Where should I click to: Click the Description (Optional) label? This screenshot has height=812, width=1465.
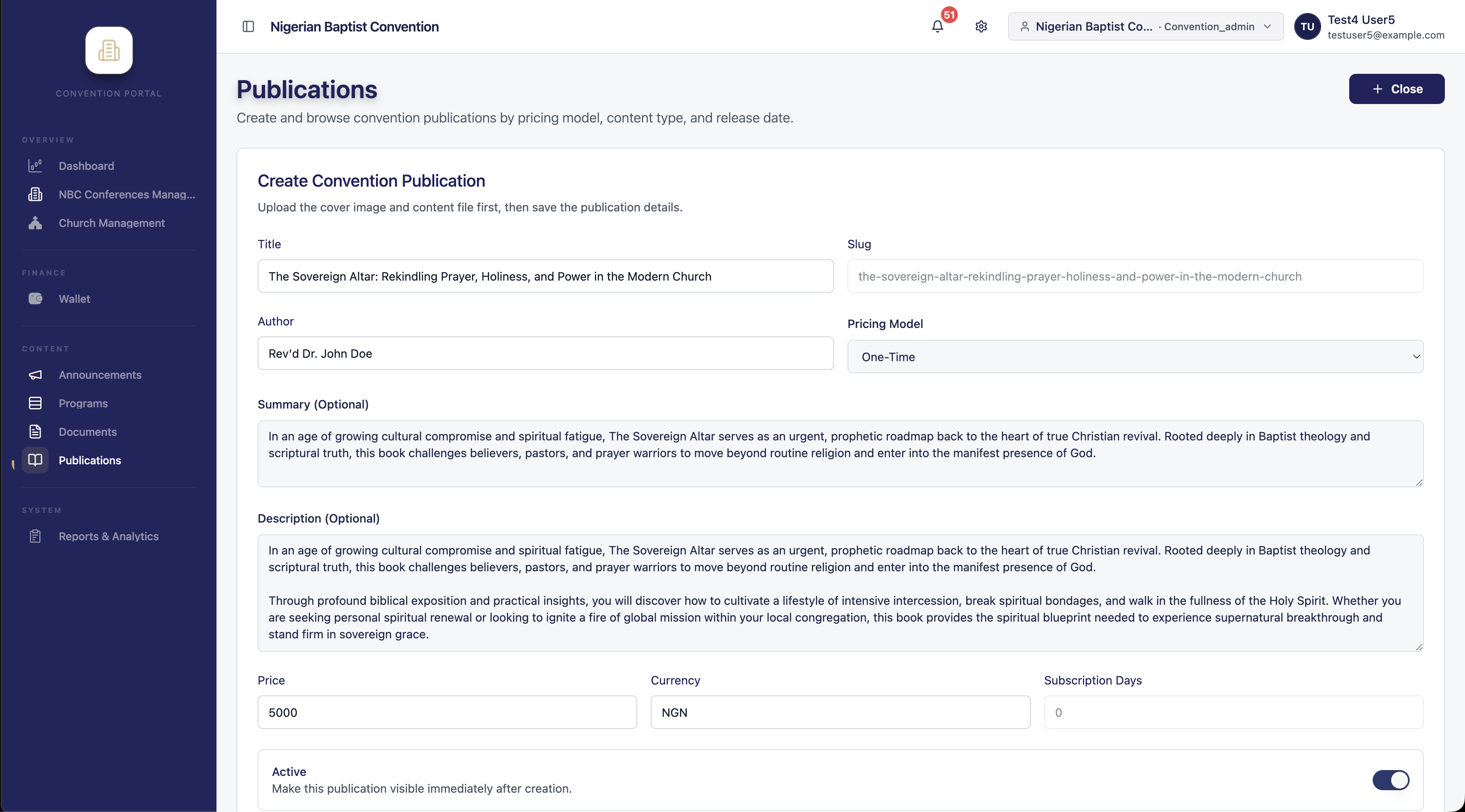coord(318,518)
